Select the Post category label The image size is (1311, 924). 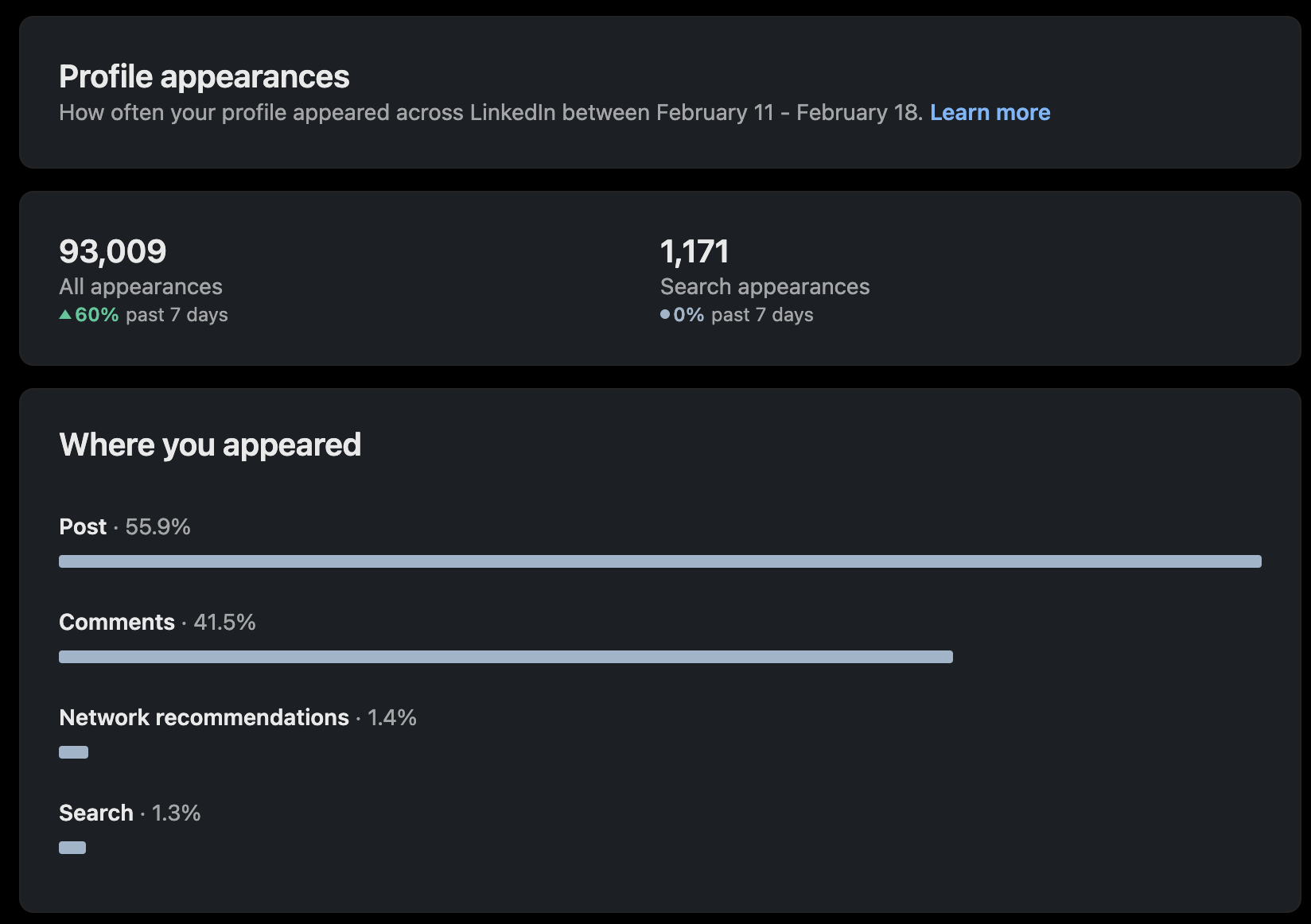(82, 526)
